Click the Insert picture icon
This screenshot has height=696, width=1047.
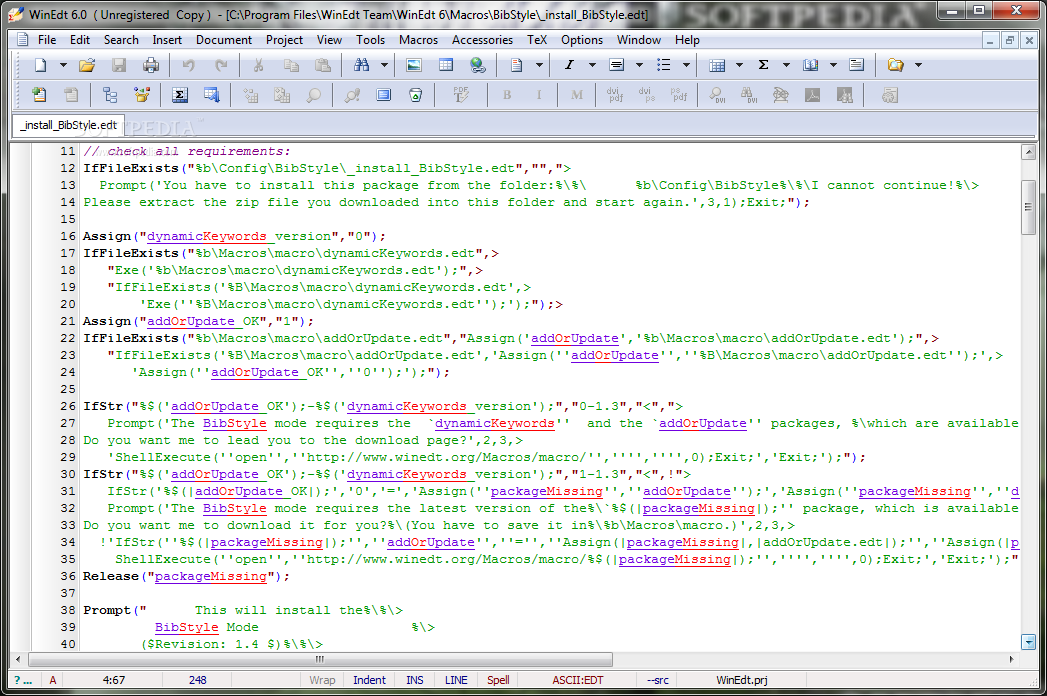click(414, 65)
